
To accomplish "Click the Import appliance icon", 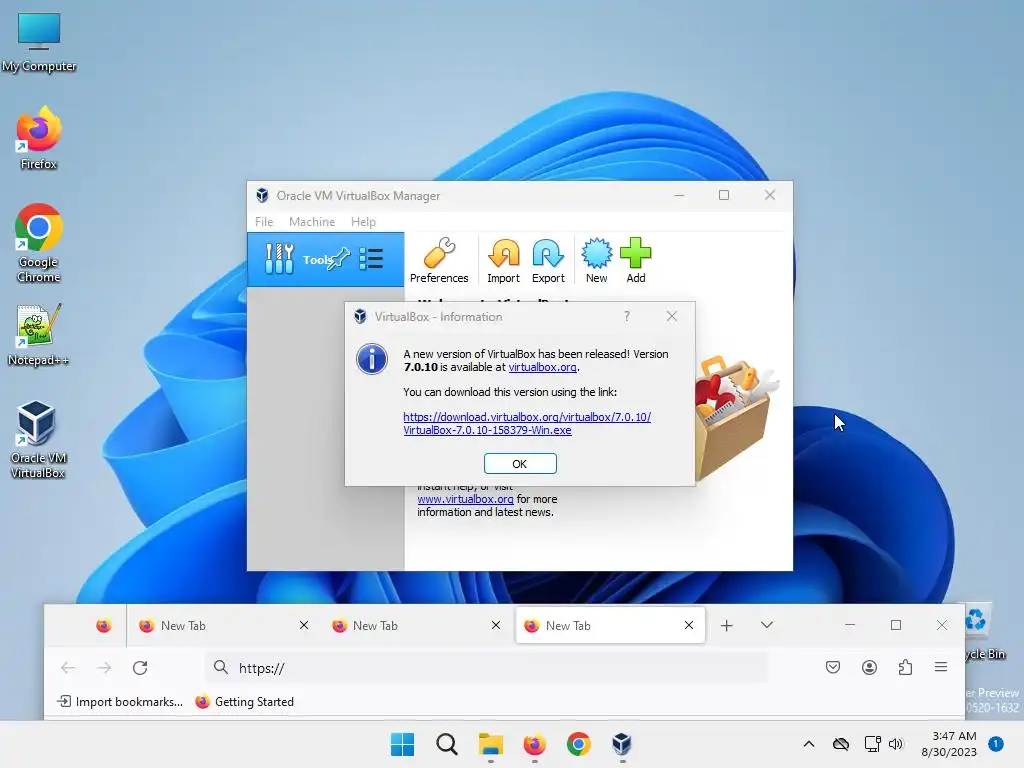I will pos(504,261).
